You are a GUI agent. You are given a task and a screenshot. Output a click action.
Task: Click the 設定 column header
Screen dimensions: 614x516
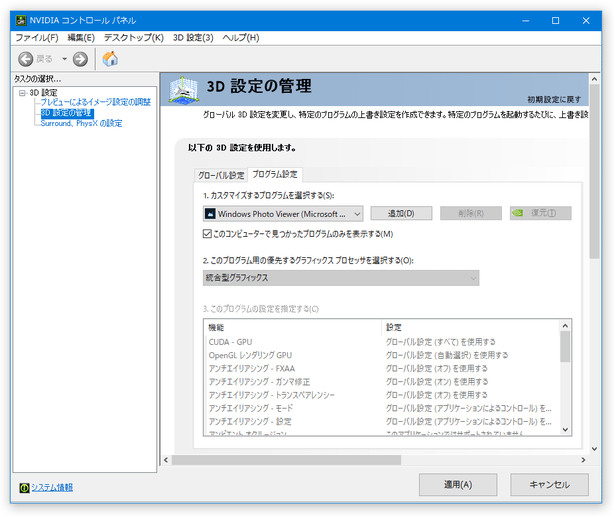pos(471,328)
